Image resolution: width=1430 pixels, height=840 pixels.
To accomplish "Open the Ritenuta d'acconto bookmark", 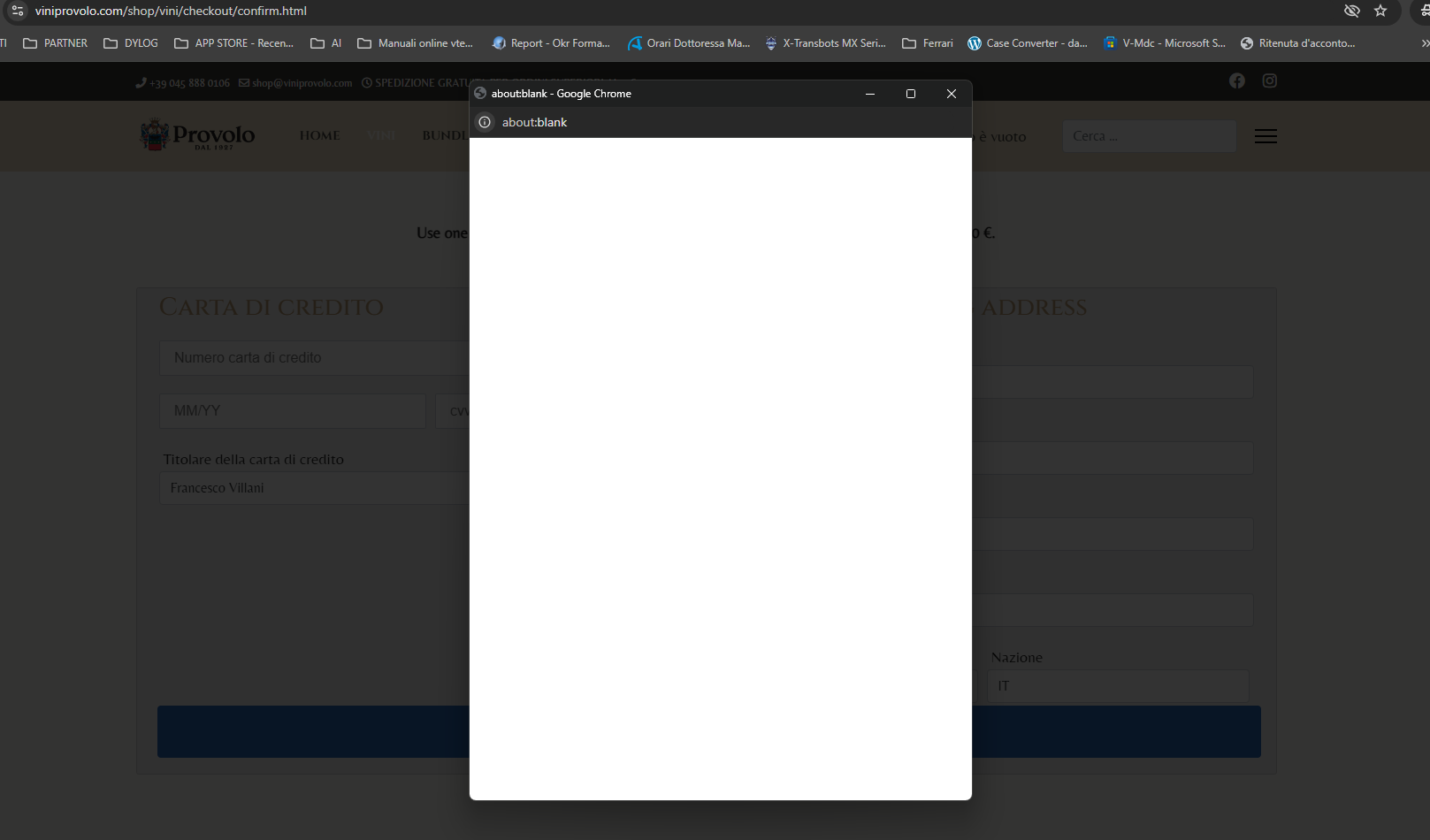I will (1298, 43).
